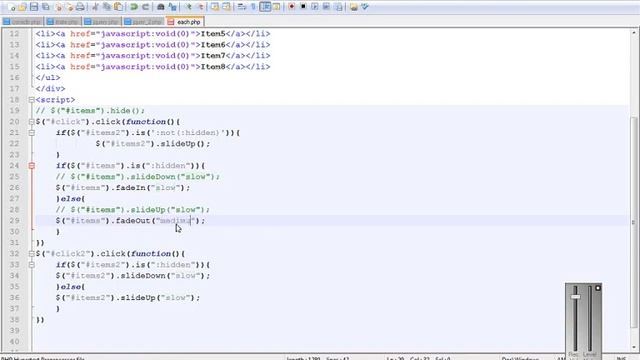Screen dimensions: 640x360
Task: Click the New file toolbar icon
Action: tap(11, 7)
